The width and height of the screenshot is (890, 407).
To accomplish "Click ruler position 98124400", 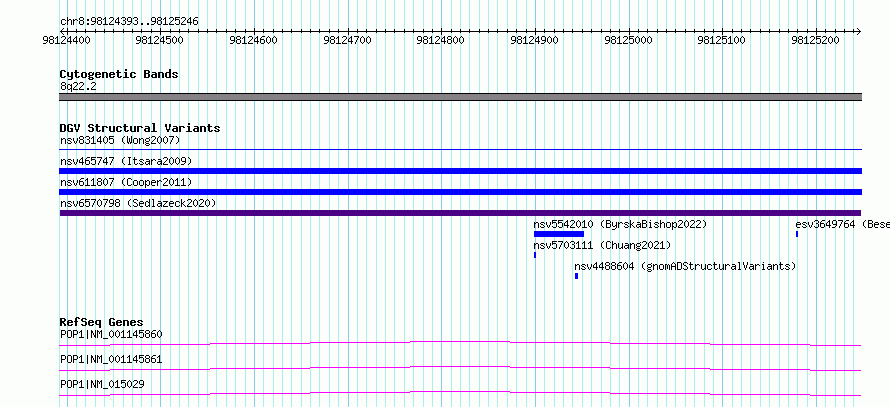I will pos(65,40).
